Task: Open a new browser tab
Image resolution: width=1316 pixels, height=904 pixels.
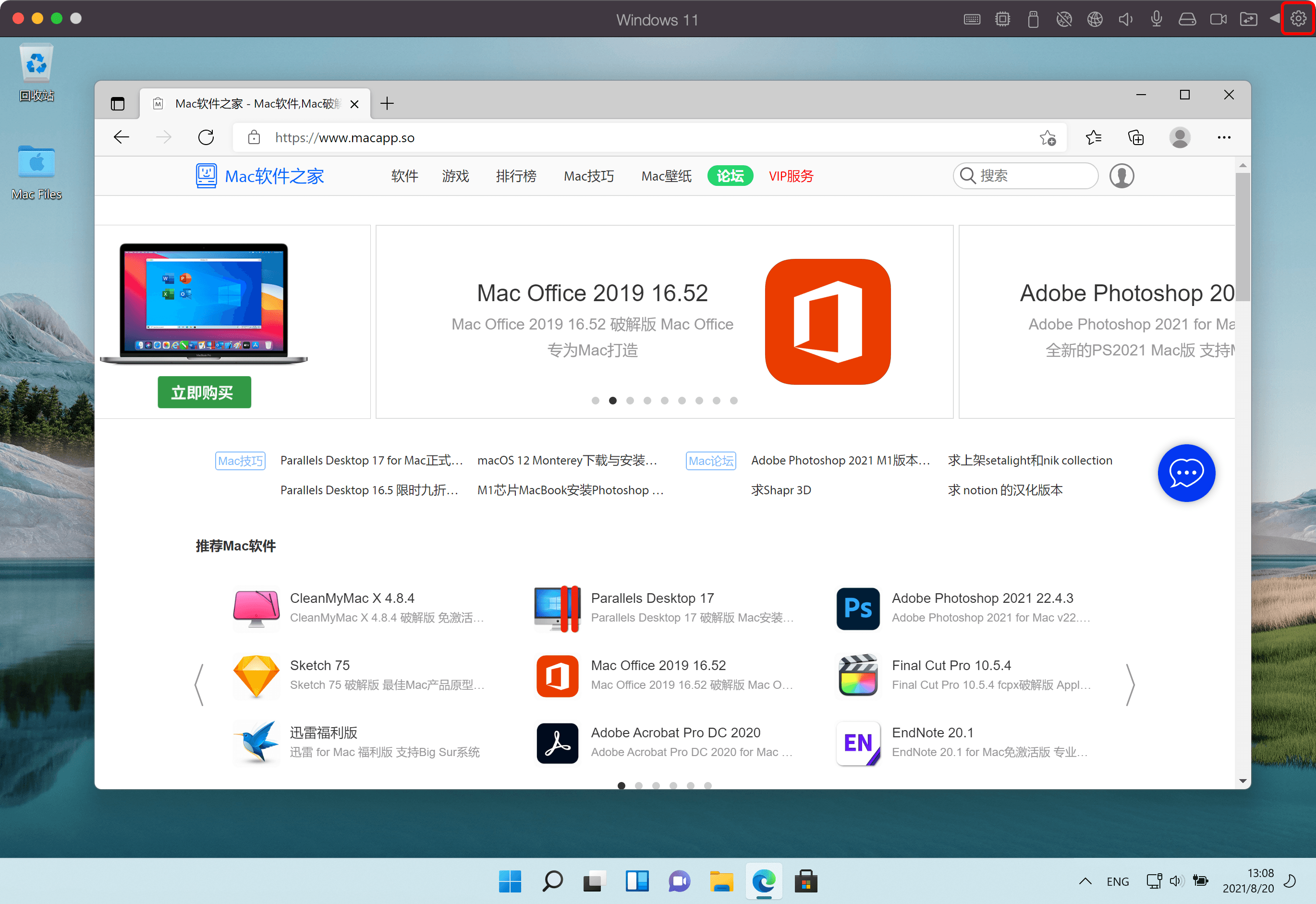Action: (x=387, y=104)
